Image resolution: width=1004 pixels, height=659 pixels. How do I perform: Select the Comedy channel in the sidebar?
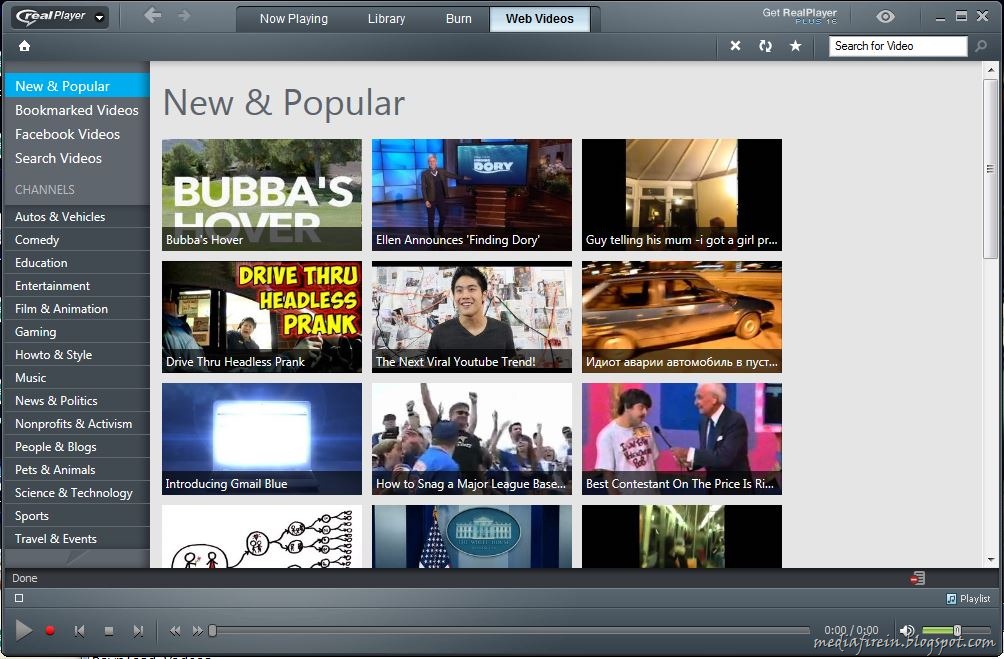(37, 239)
